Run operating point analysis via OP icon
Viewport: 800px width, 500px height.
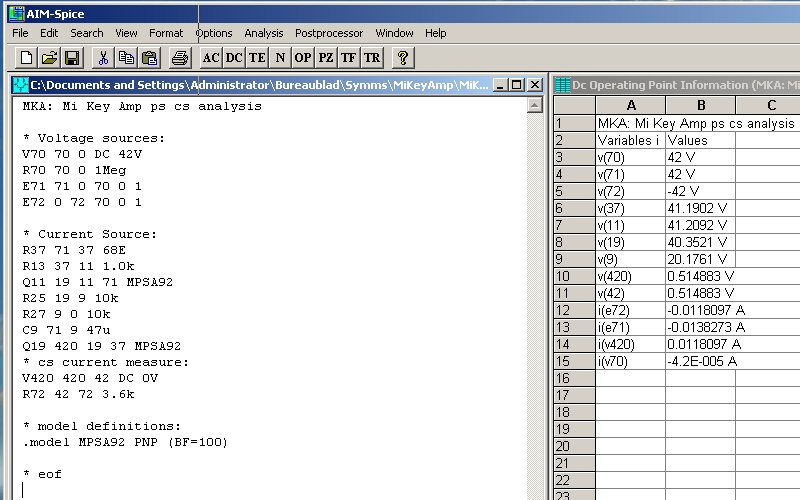(x=303, y=58)
